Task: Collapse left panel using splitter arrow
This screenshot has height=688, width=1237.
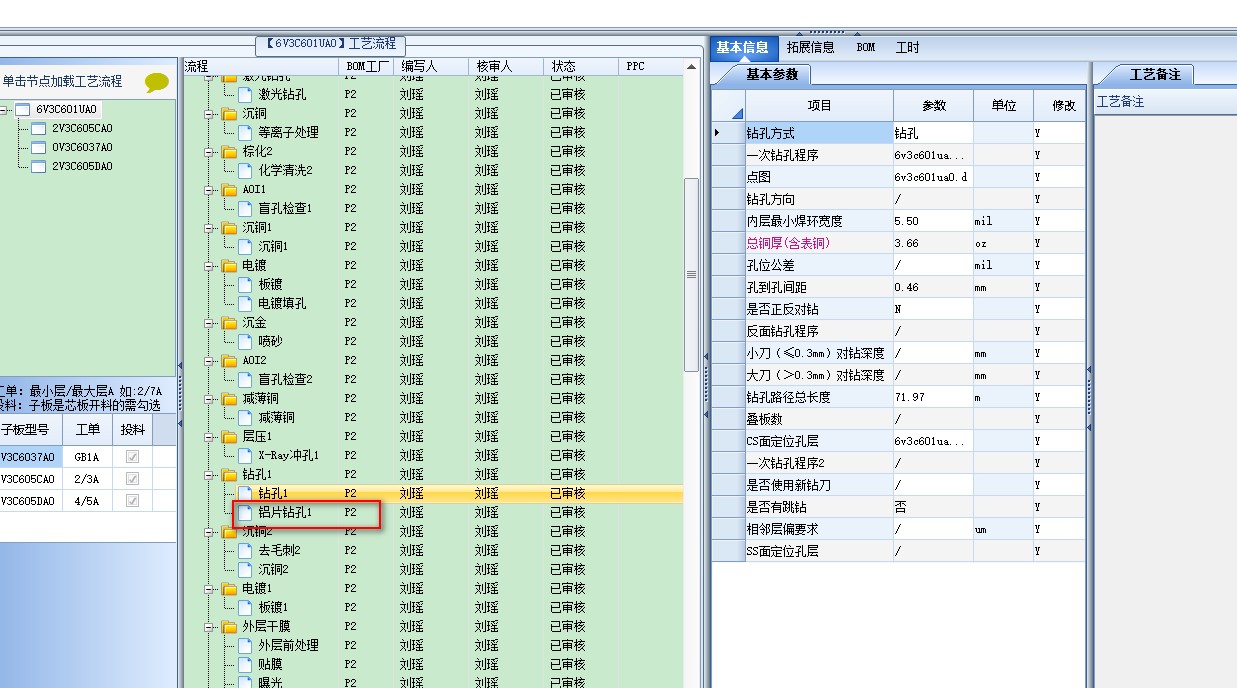Action: pyautogui.click(x=179, y=367)
